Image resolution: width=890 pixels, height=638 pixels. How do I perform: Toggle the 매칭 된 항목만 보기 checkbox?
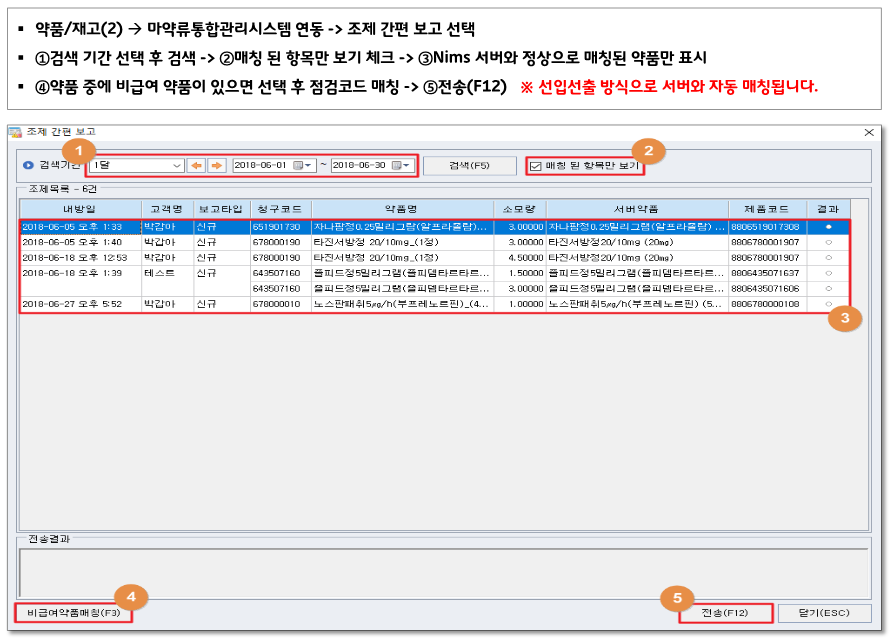tap(536, 165)
